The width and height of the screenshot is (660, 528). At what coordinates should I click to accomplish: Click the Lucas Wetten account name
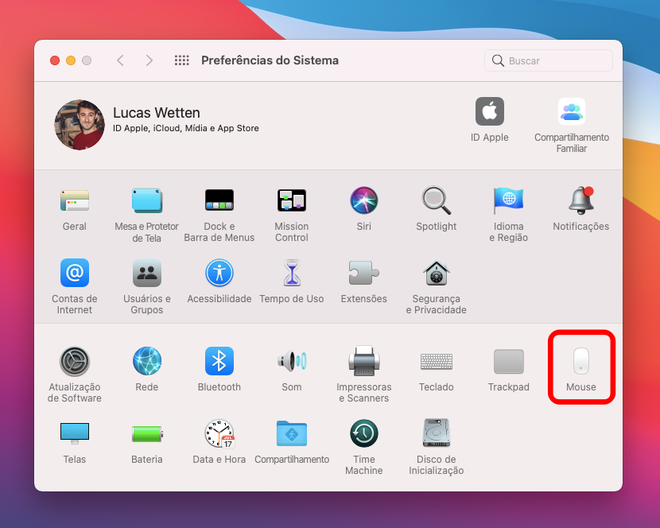(157, 113)
